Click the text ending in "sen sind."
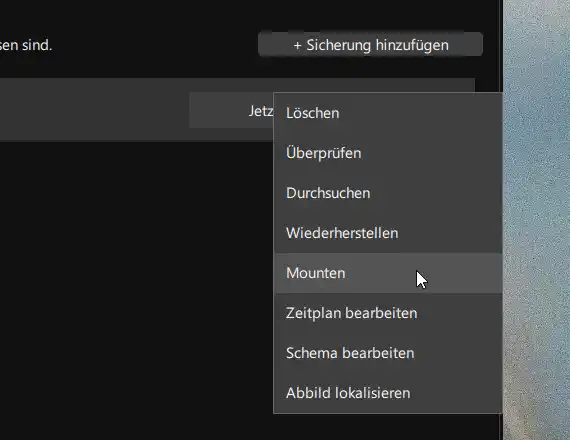 pos(26,45)
